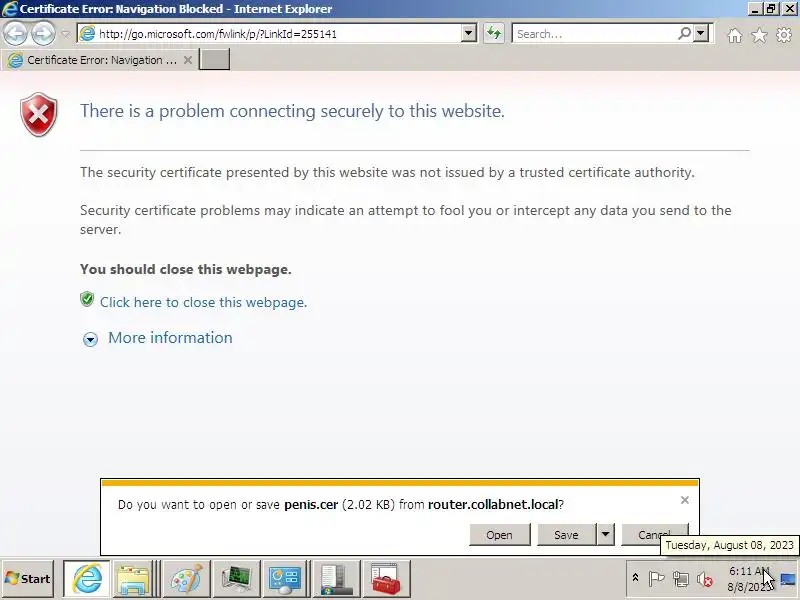
Task: Open the Tools gear menu
Action: [784, 35]
